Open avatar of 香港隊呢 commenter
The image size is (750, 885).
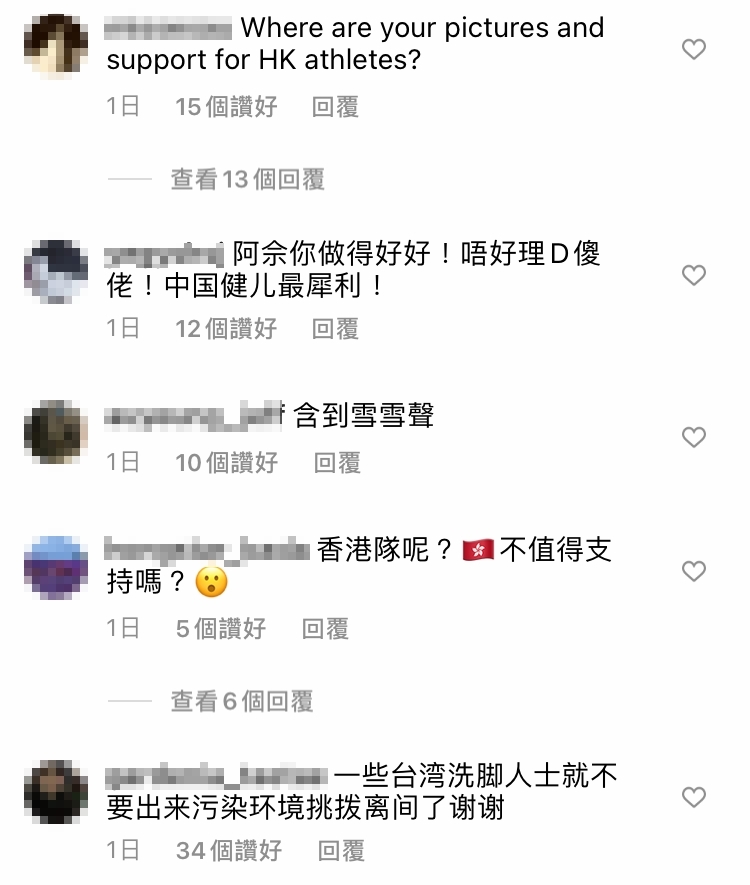click(56, 567)
